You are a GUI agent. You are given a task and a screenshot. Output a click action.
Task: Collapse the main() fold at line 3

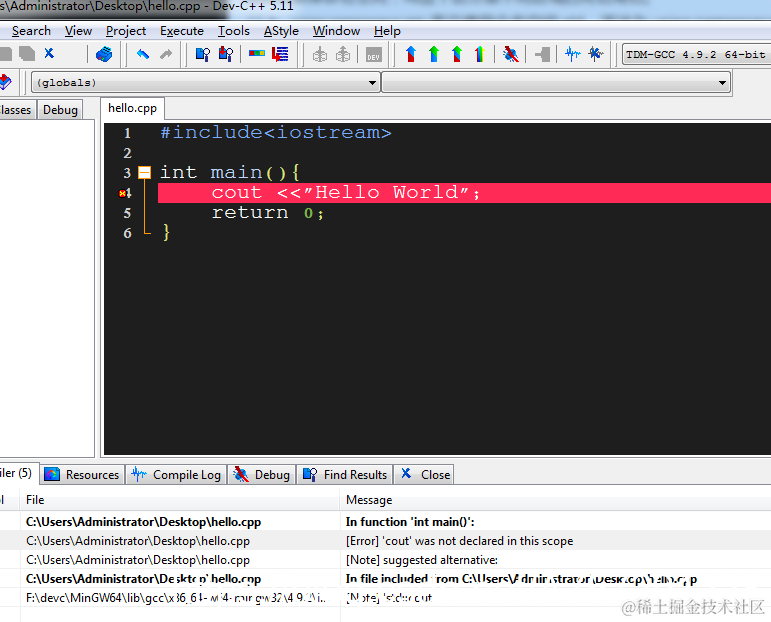(x=145, y=173)
